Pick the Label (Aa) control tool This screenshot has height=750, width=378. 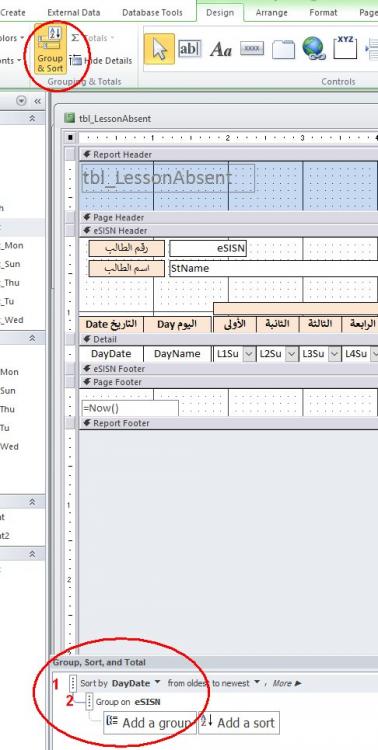(221, 49)
